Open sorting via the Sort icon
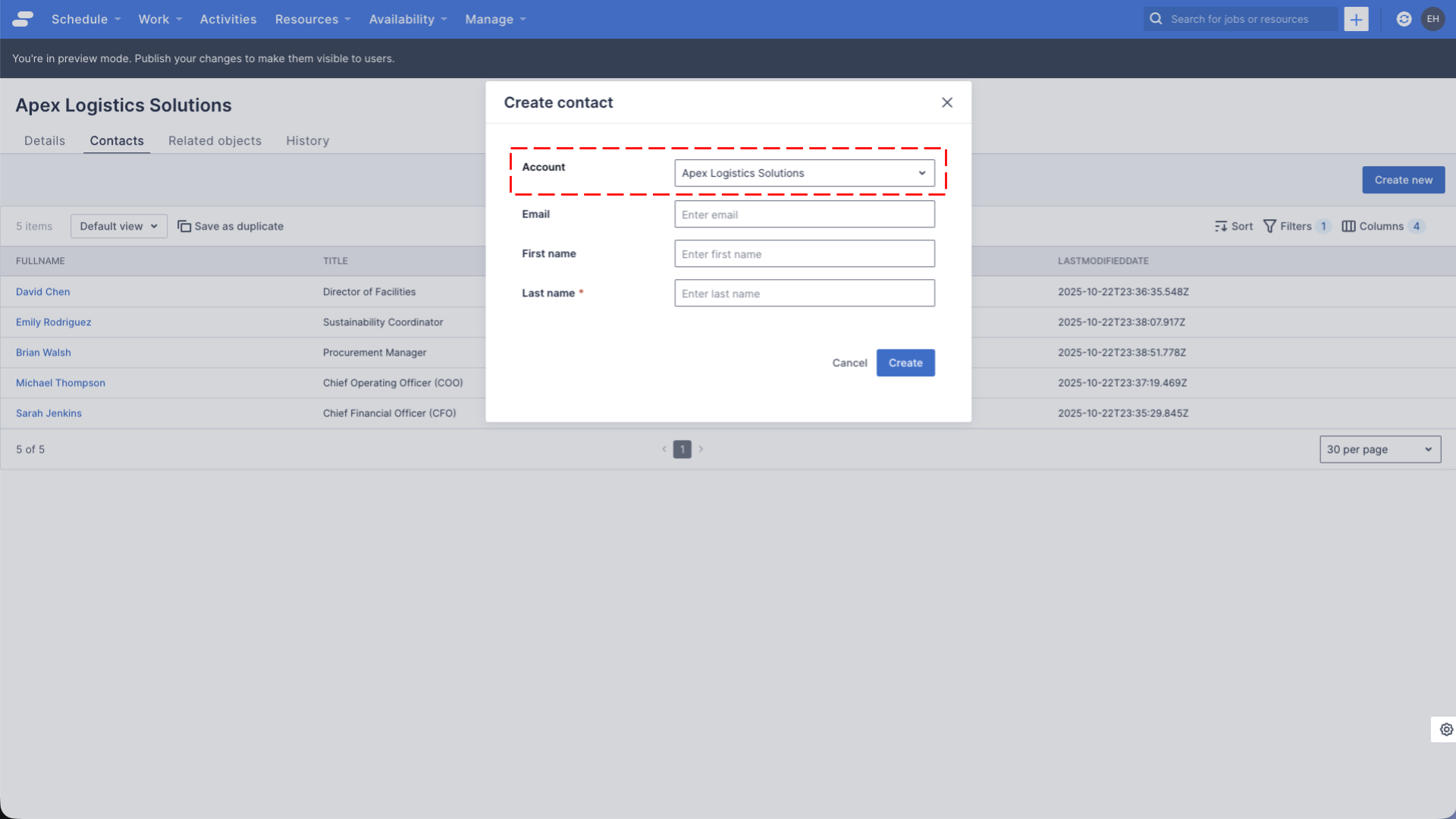The height and width of the screenshot is (819, 1456). (1221, 226)
